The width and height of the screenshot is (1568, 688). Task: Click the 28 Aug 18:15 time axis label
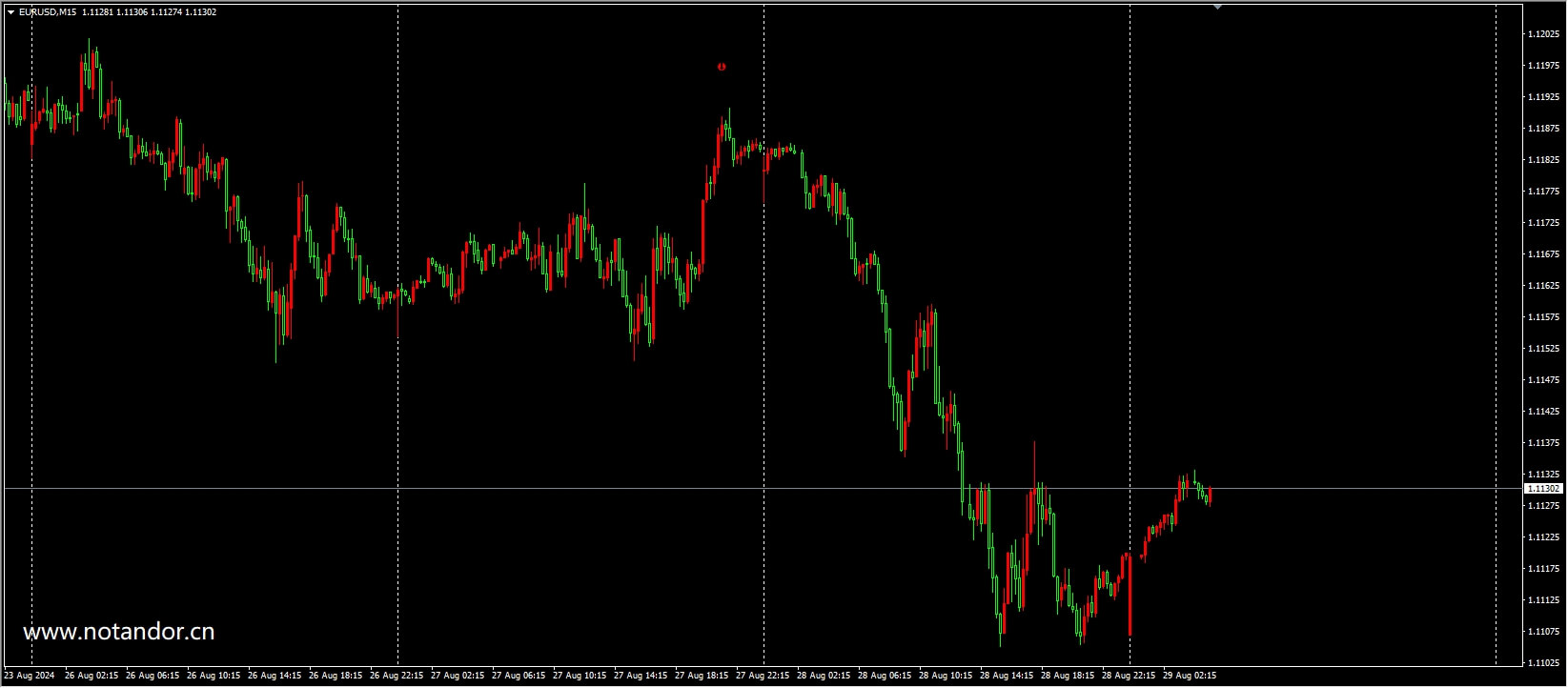[x=1068, y=676]
